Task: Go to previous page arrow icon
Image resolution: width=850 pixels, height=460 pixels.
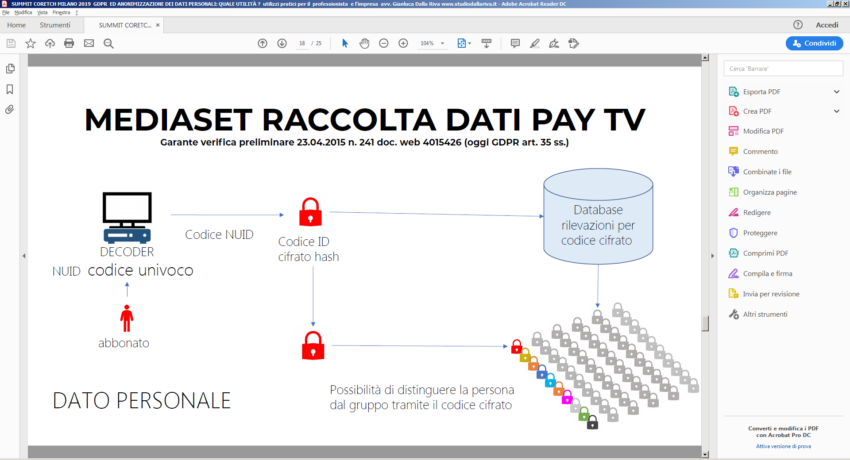Action: [x=262, y=43]
